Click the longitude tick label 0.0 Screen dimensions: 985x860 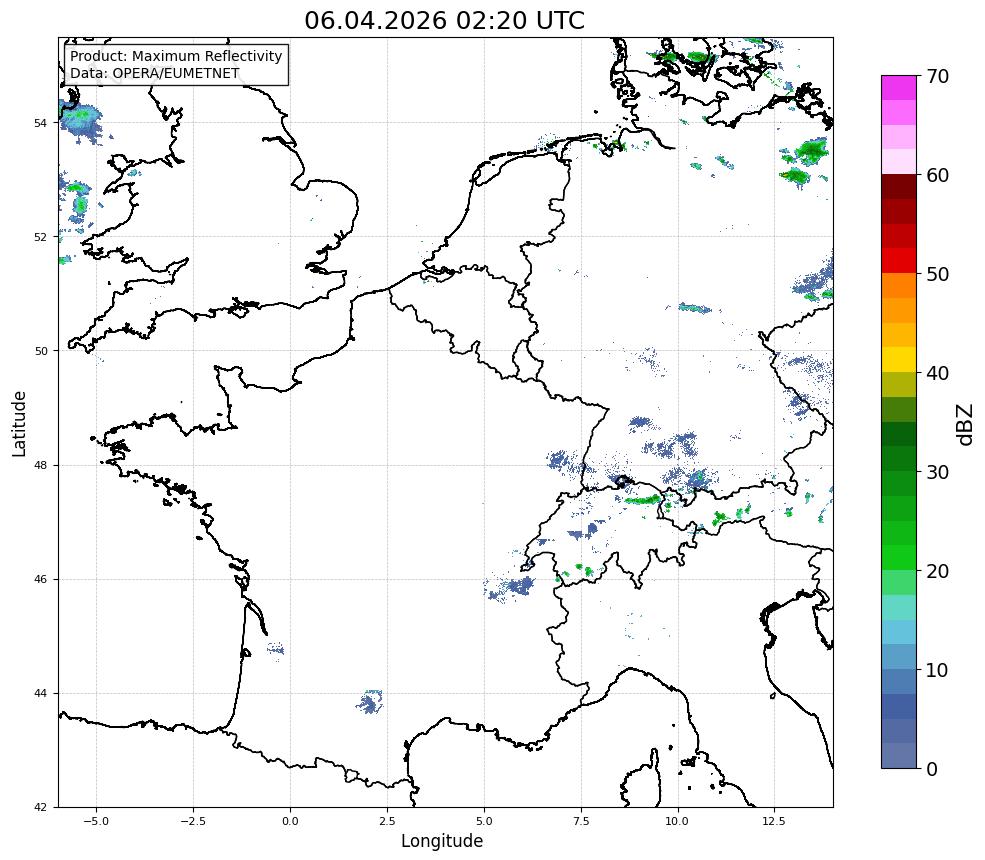point(290,821)
